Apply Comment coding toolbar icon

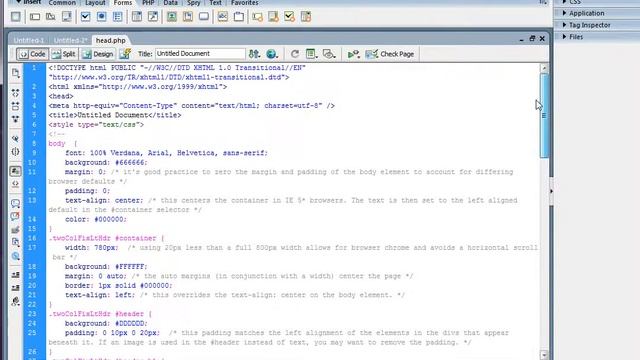pos(16,203)
